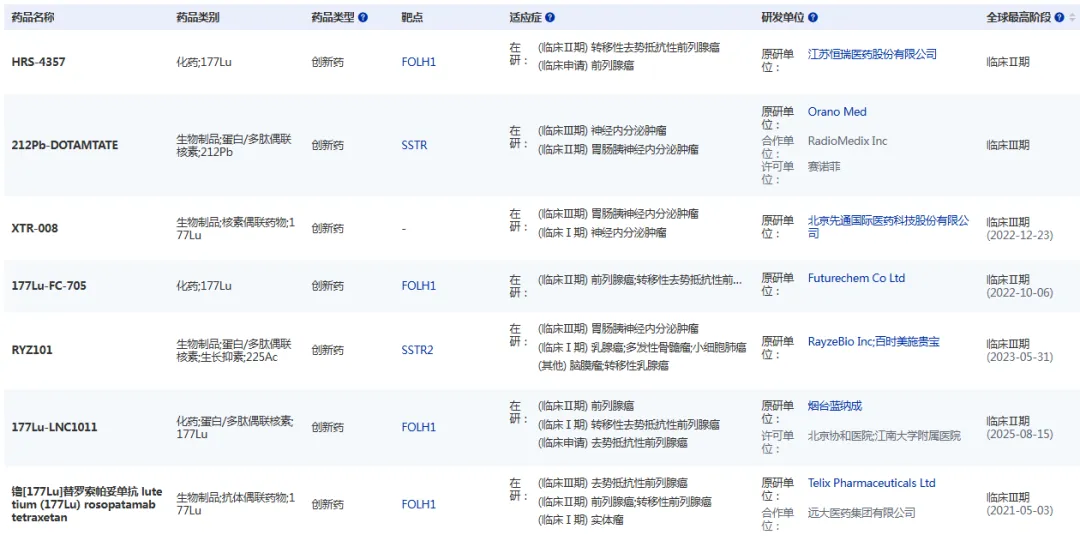Click drug name XTR-008

[35, 228]
